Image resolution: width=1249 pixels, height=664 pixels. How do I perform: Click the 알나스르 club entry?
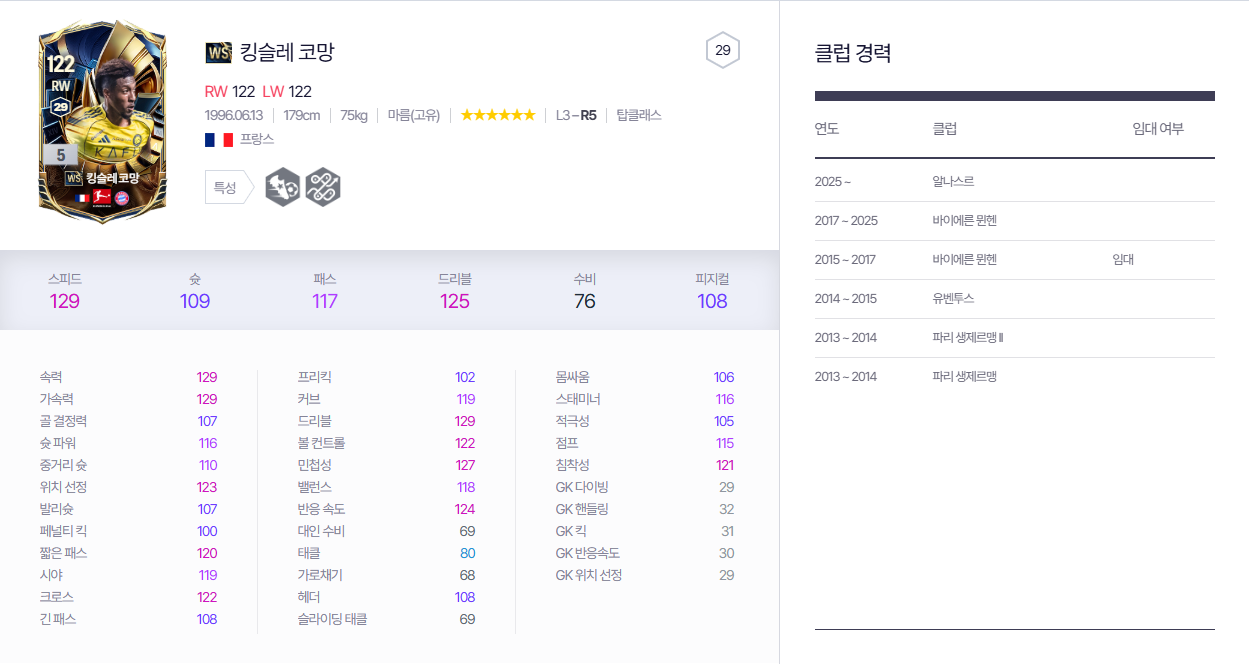click(x=953, y=181)
